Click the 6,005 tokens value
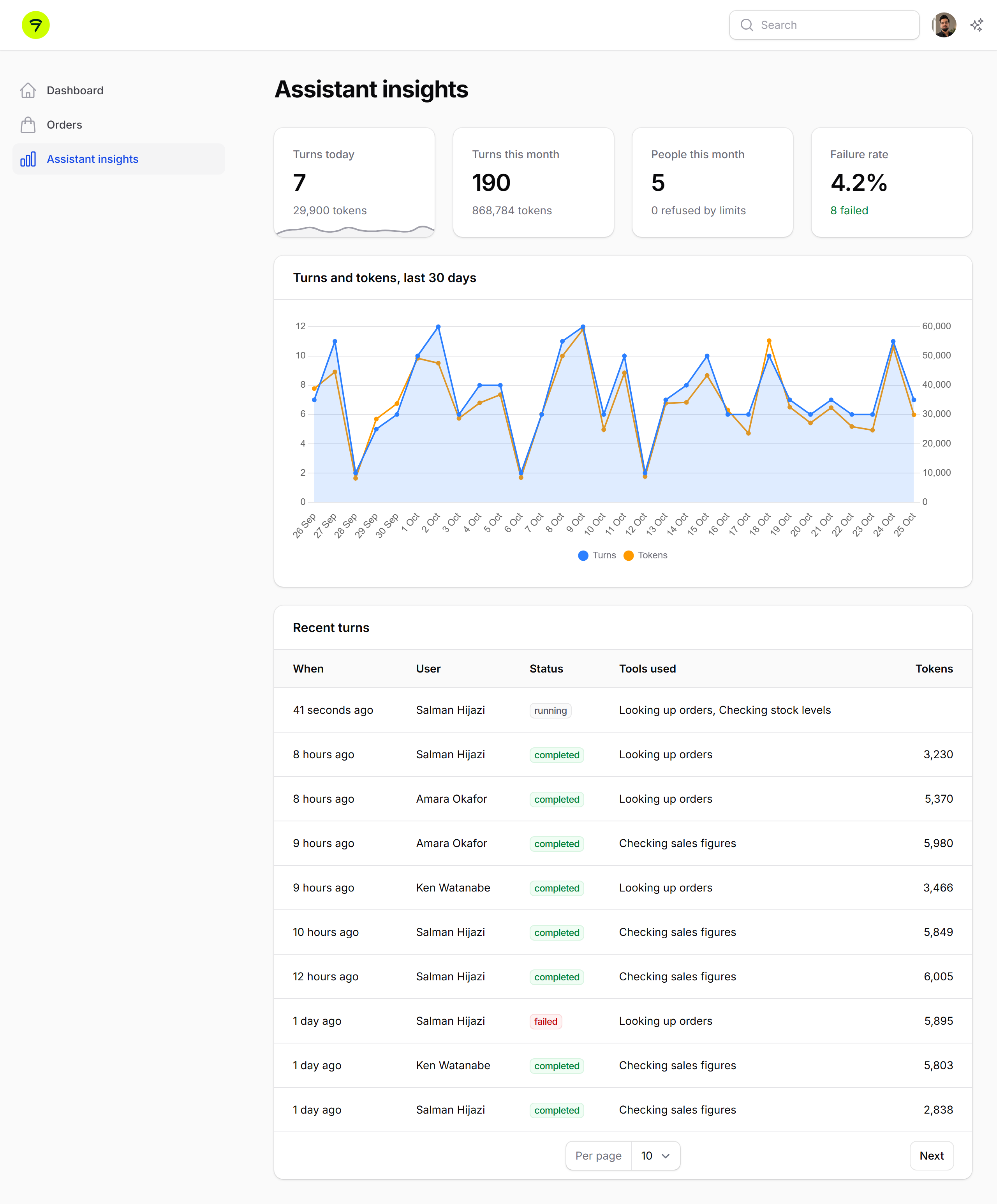Image resolution: width=997 pixels, height=1204 pixels. pos(938,977)
